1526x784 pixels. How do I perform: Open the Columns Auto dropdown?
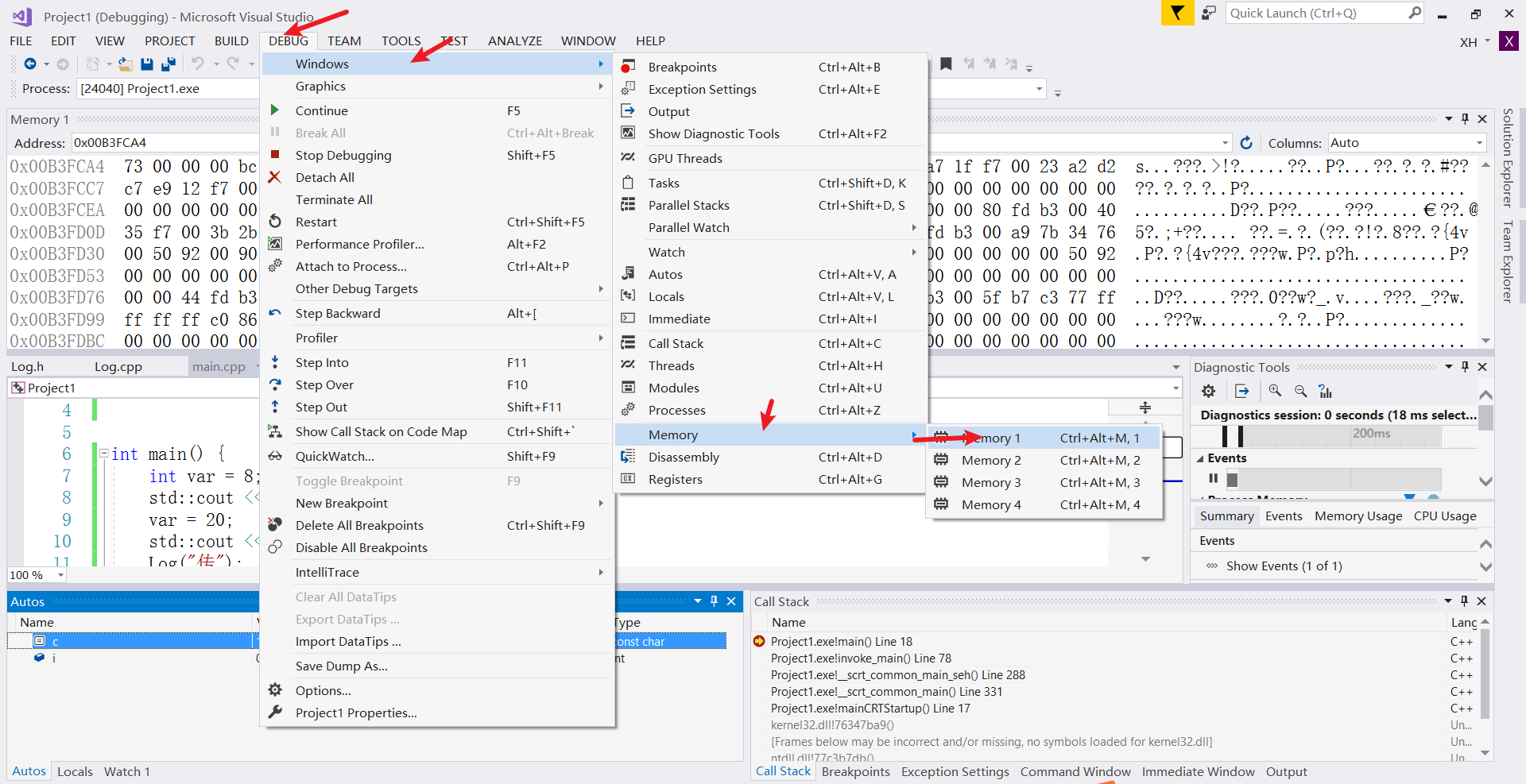(x=1479, y=143)
